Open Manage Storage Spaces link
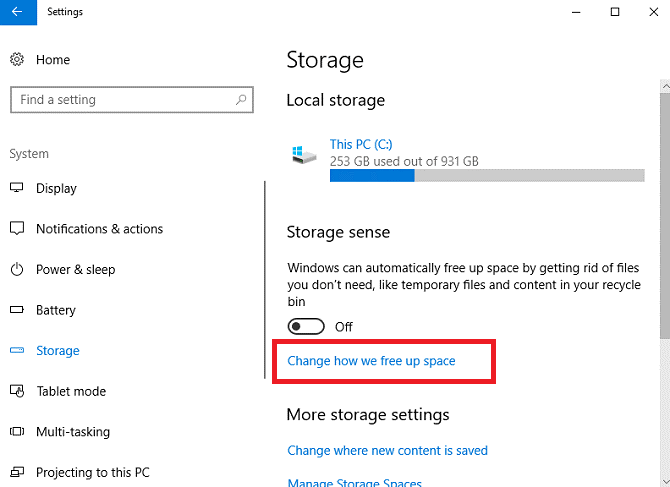This screenshot has height=487, width=670. 355,482
